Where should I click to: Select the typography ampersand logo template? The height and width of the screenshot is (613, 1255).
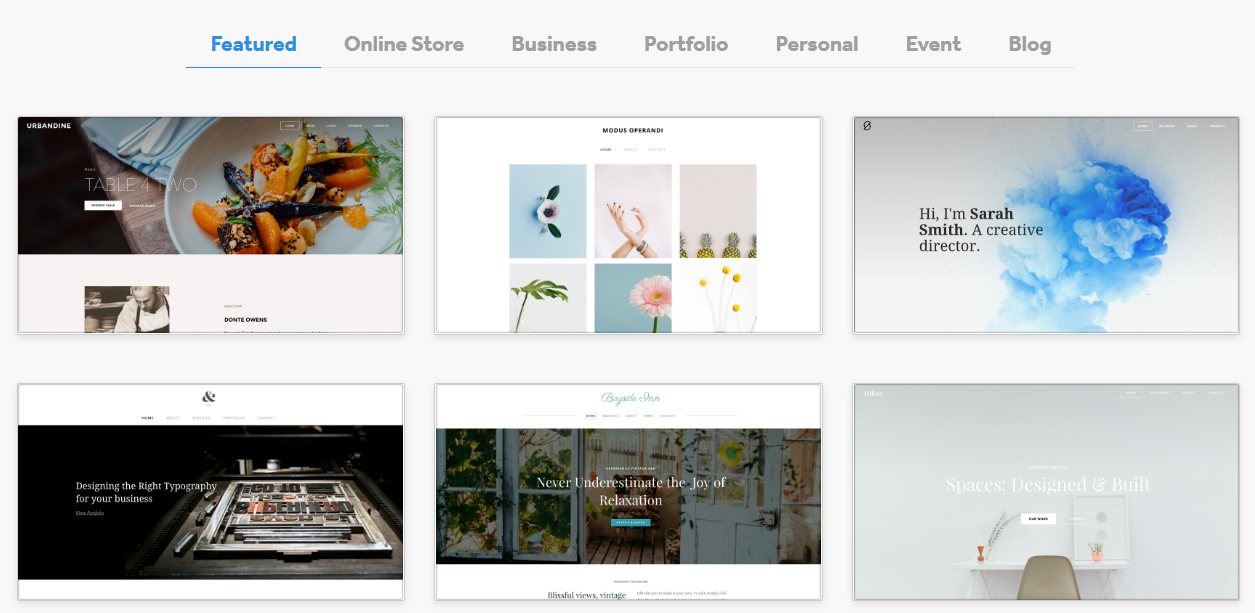click(x=211, y=492)
